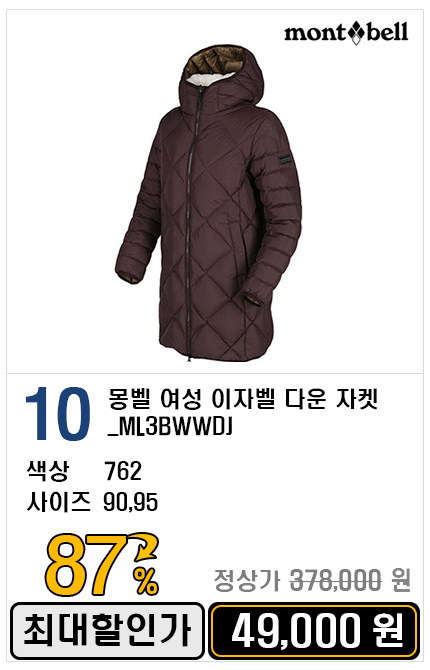The width and height of the screenshot is (430, 670).
Task: Click the 사이즈 label
Action: (59, 502)
